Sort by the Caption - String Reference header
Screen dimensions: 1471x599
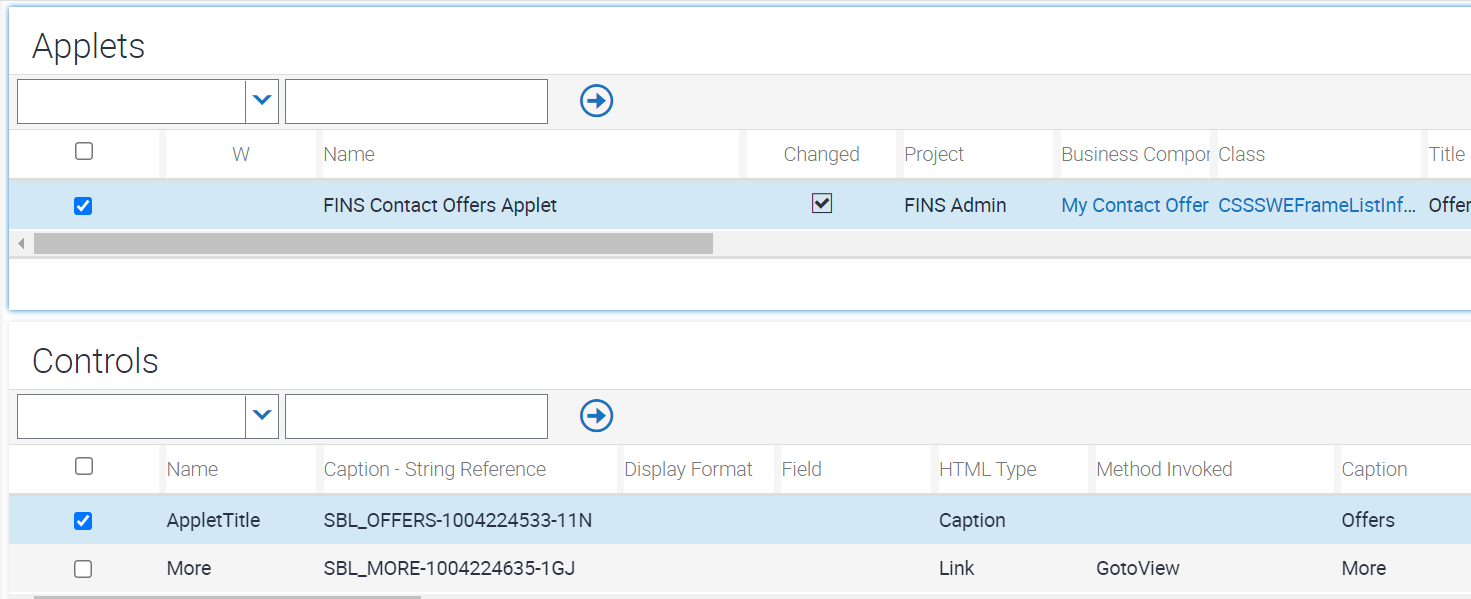pos(434,468)
